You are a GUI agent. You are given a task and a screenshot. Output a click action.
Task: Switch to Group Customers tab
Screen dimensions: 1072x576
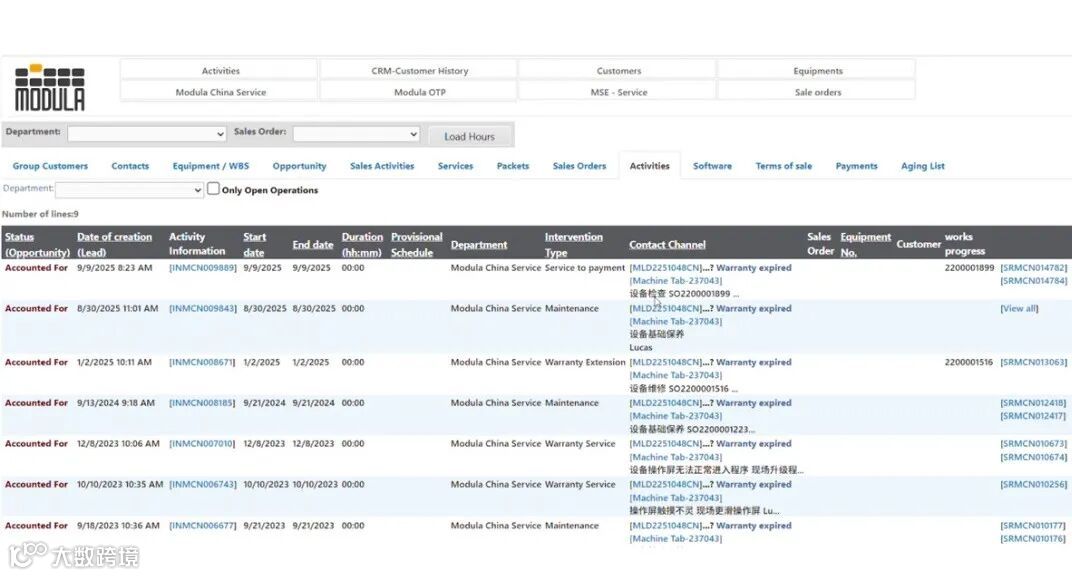point(50,166)
